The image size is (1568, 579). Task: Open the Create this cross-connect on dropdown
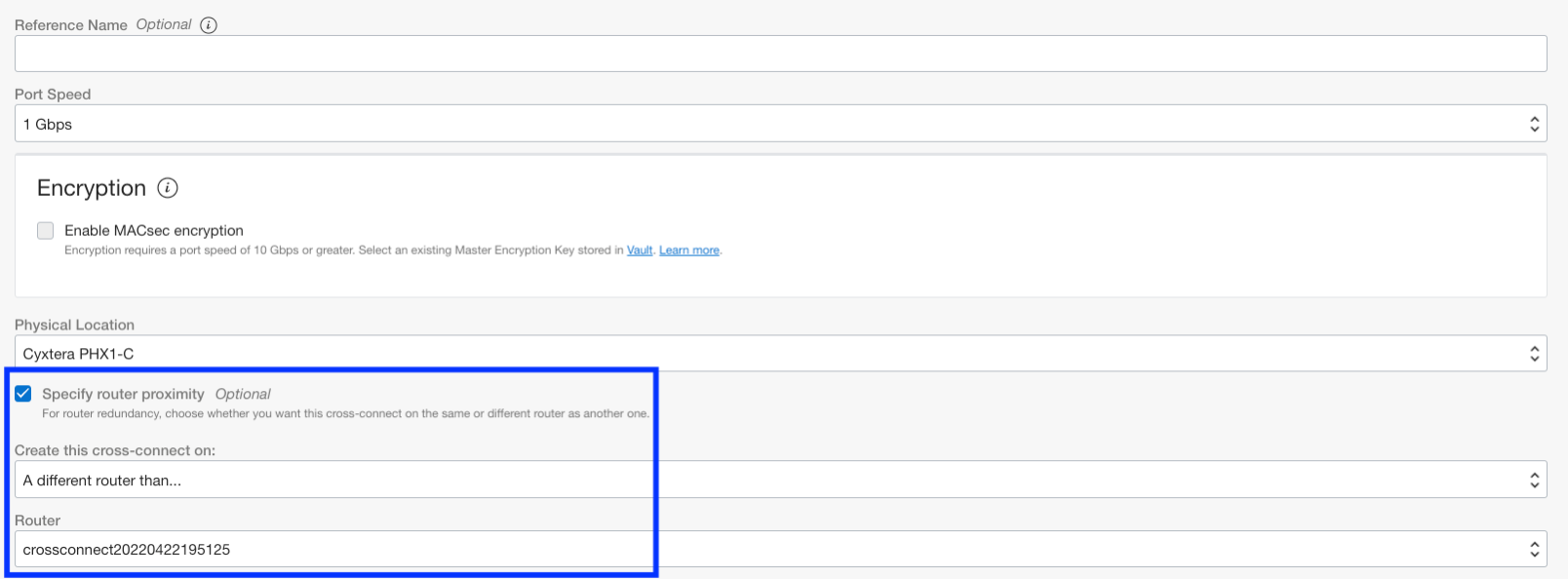click(780, 480)
